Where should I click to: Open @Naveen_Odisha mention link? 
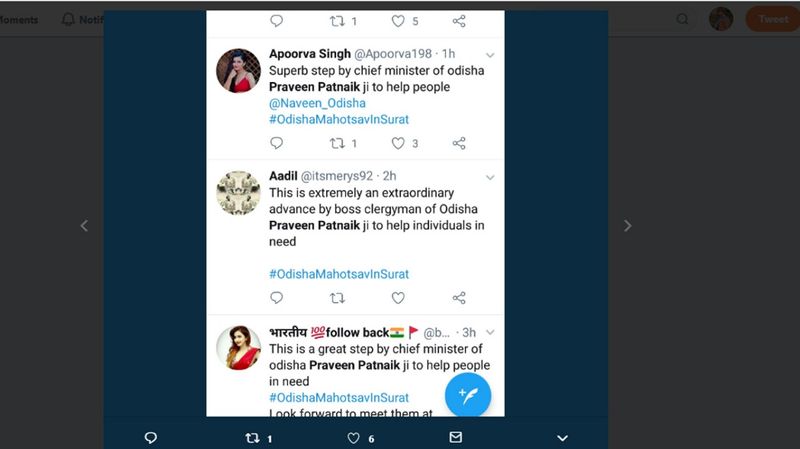pyautogui.click(x=317, y=103)
